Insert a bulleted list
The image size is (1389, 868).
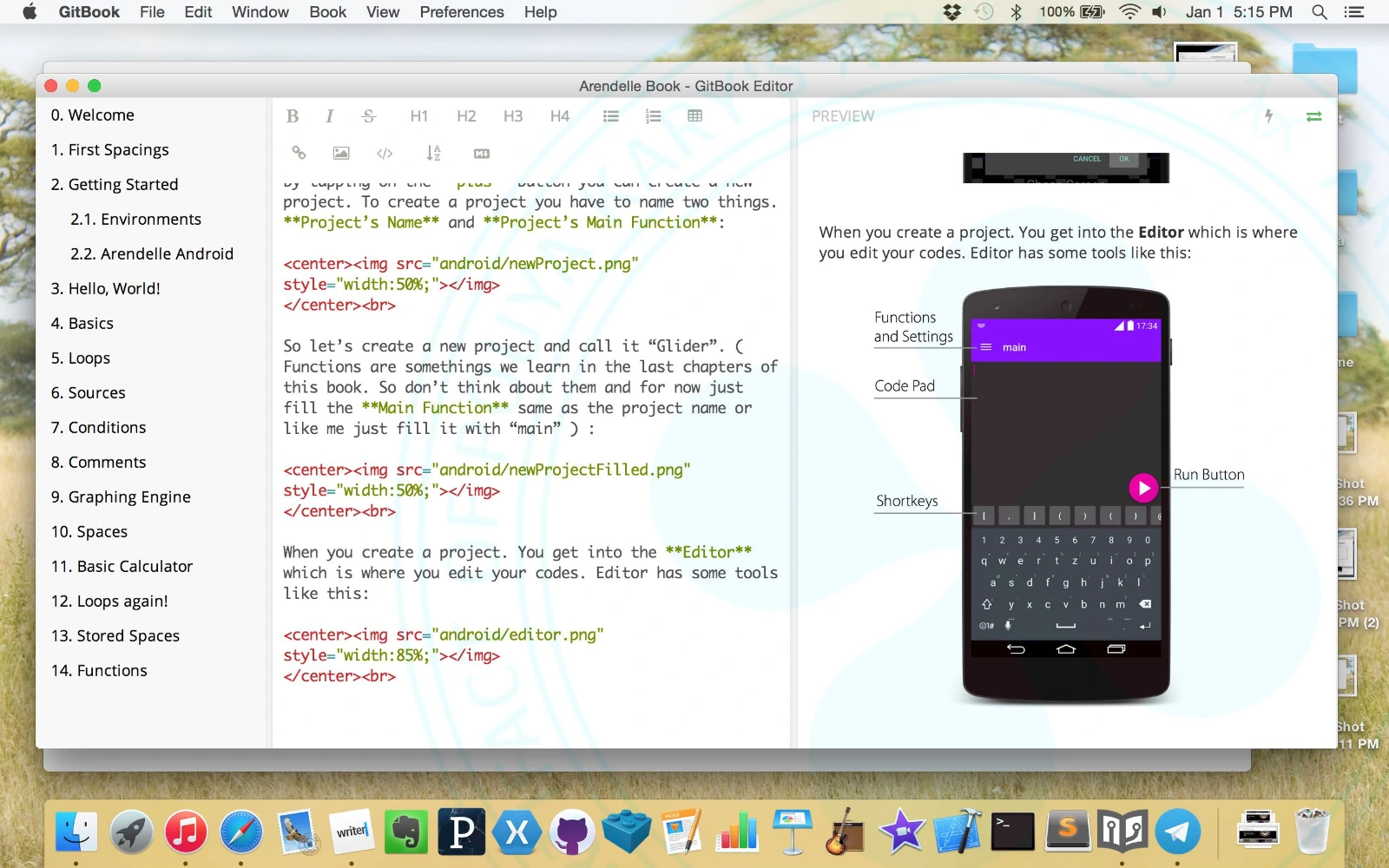tap(611, 116)
